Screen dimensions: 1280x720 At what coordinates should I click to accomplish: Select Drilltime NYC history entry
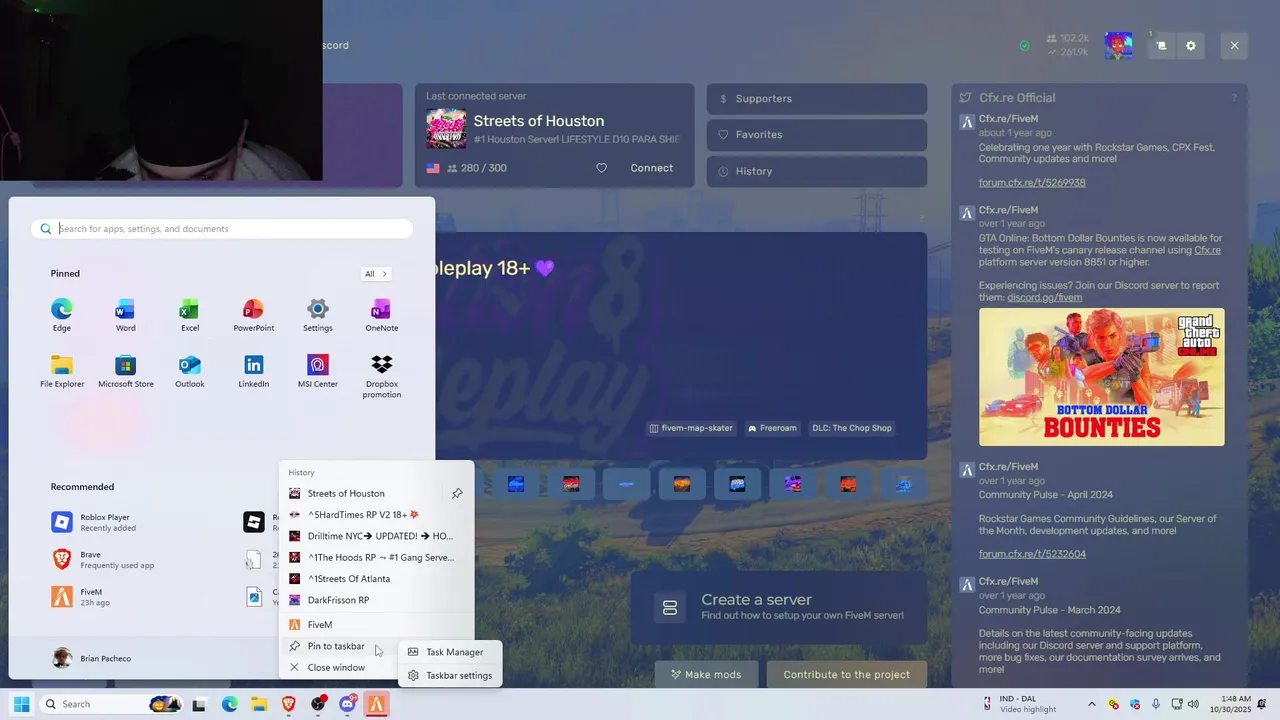pos(376,536)
